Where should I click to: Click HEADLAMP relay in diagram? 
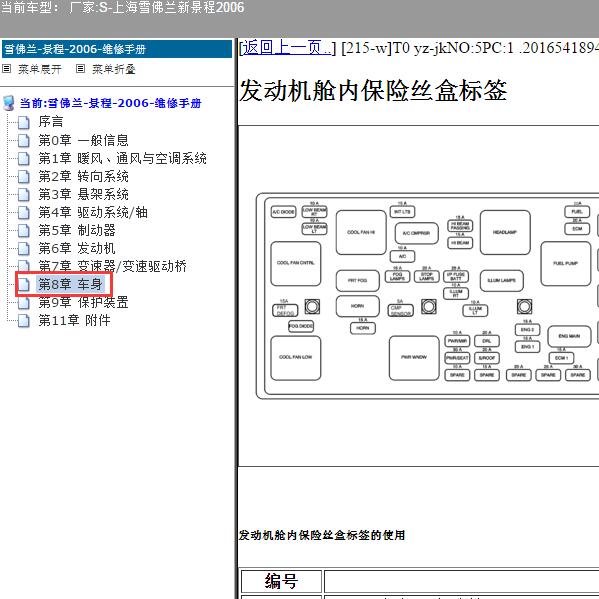click(x=505, y=232)
